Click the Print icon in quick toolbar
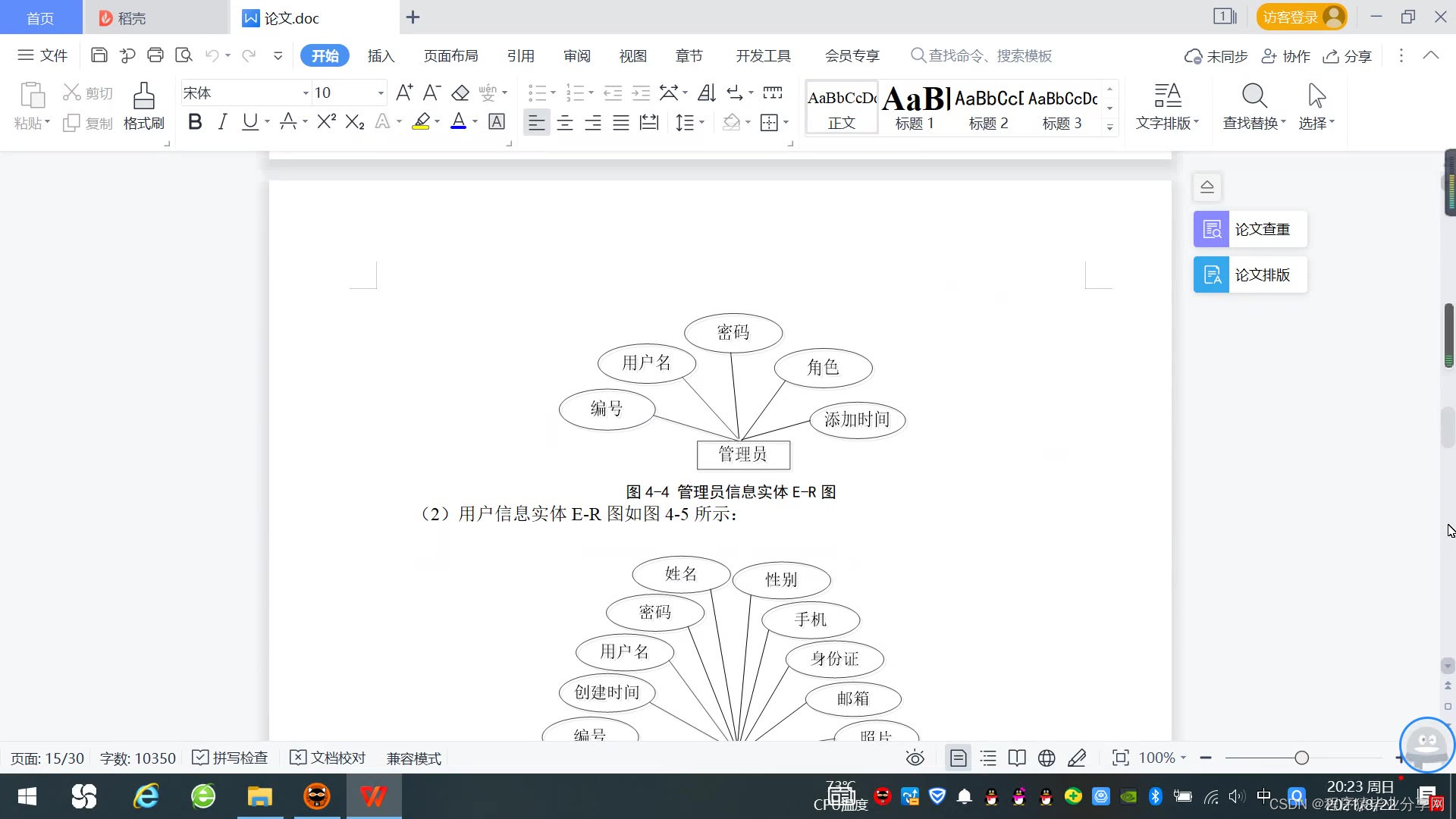The image size is (1456, 819). [x=155, y=55]
